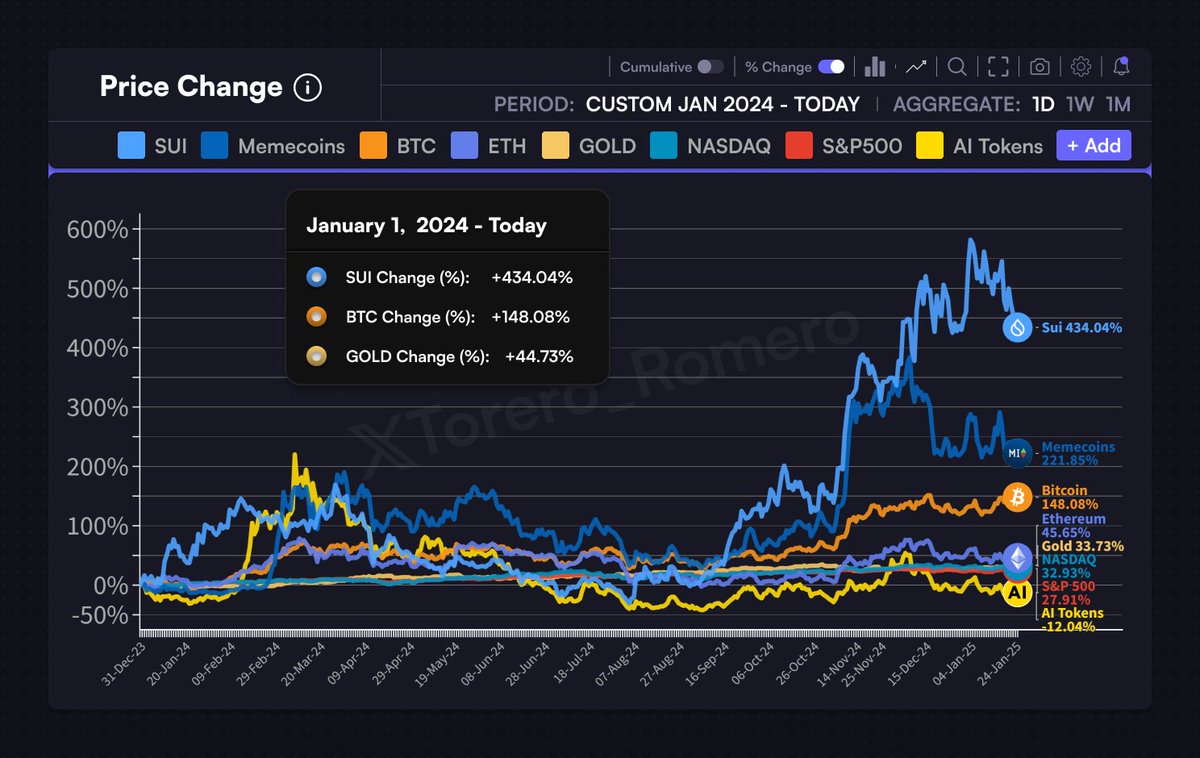
Task: Click the S&P 500 27.91% end label
Action: point(1070,592)
